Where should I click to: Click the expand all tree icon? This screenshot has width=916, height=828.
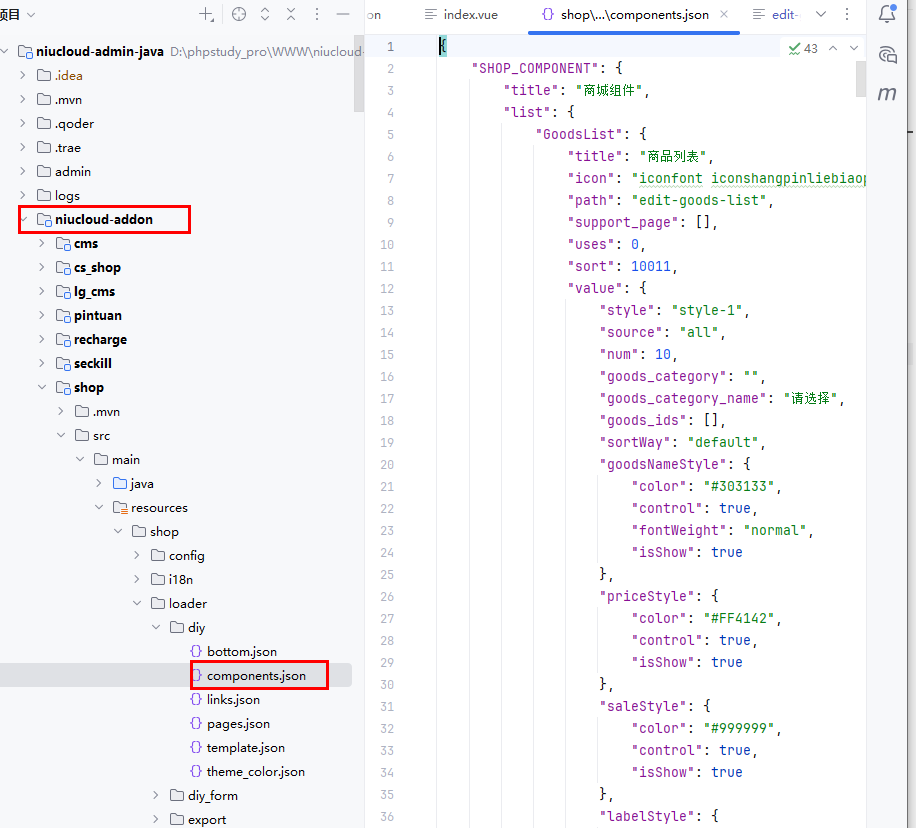265,14
